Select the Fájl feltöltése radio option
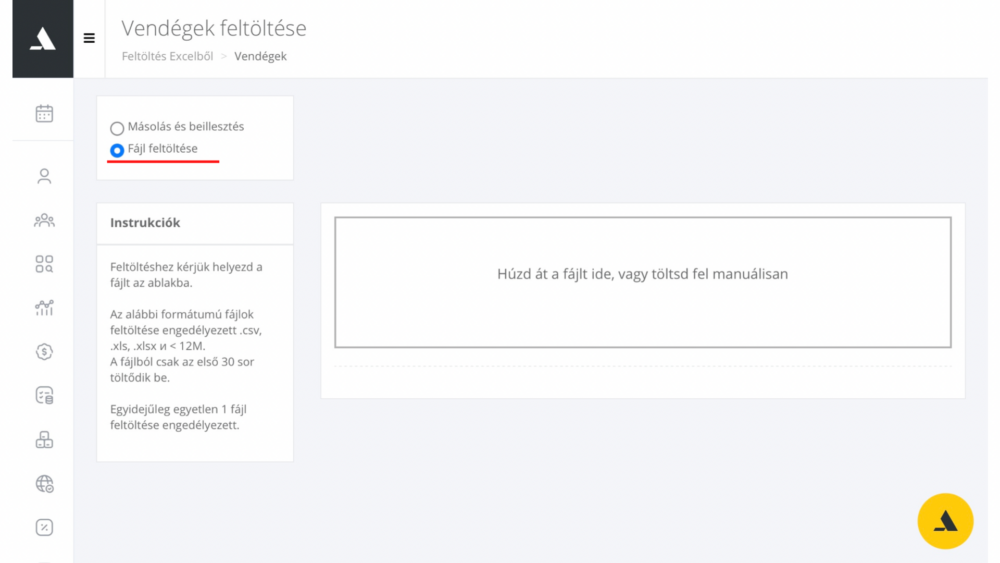Image resolution: width=1000 pixels, height=563 pixels. [x=117, y=150]
